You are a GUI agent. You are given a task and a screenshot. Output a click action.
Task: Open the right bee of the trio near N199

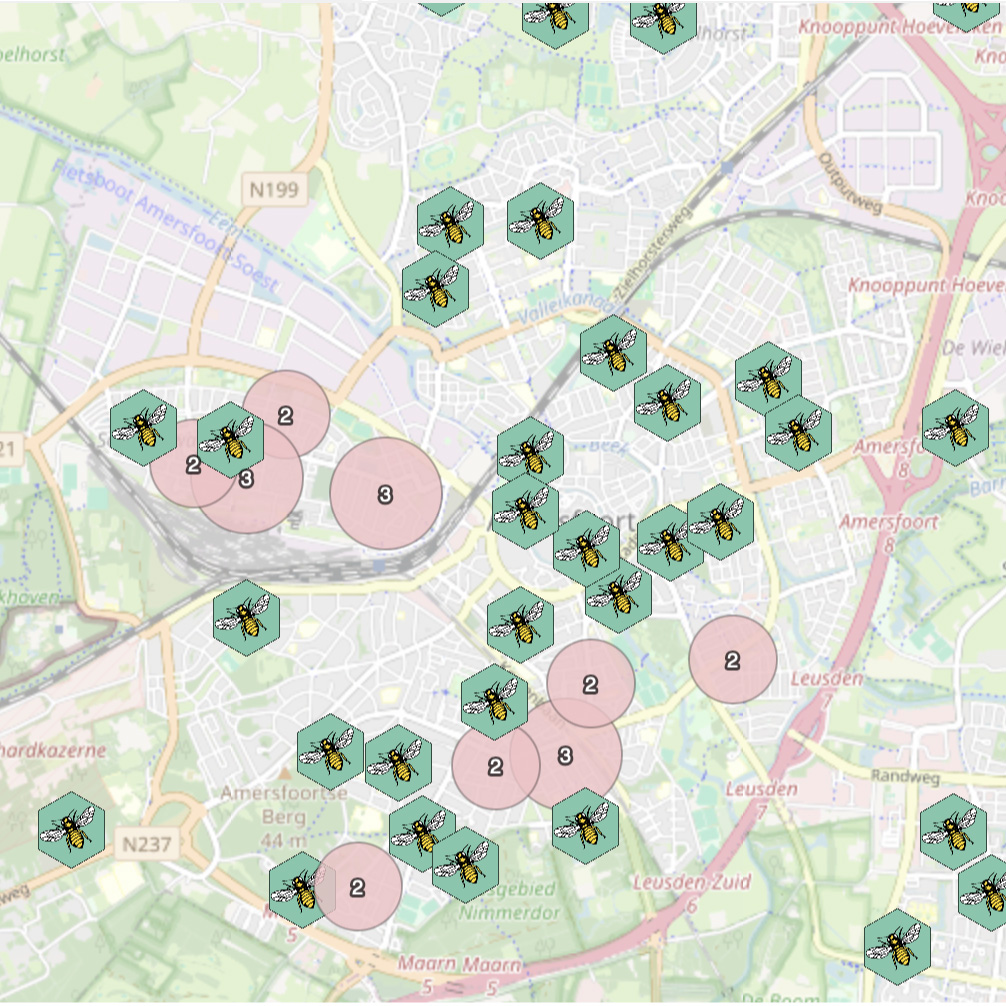(x=540, y=221)
